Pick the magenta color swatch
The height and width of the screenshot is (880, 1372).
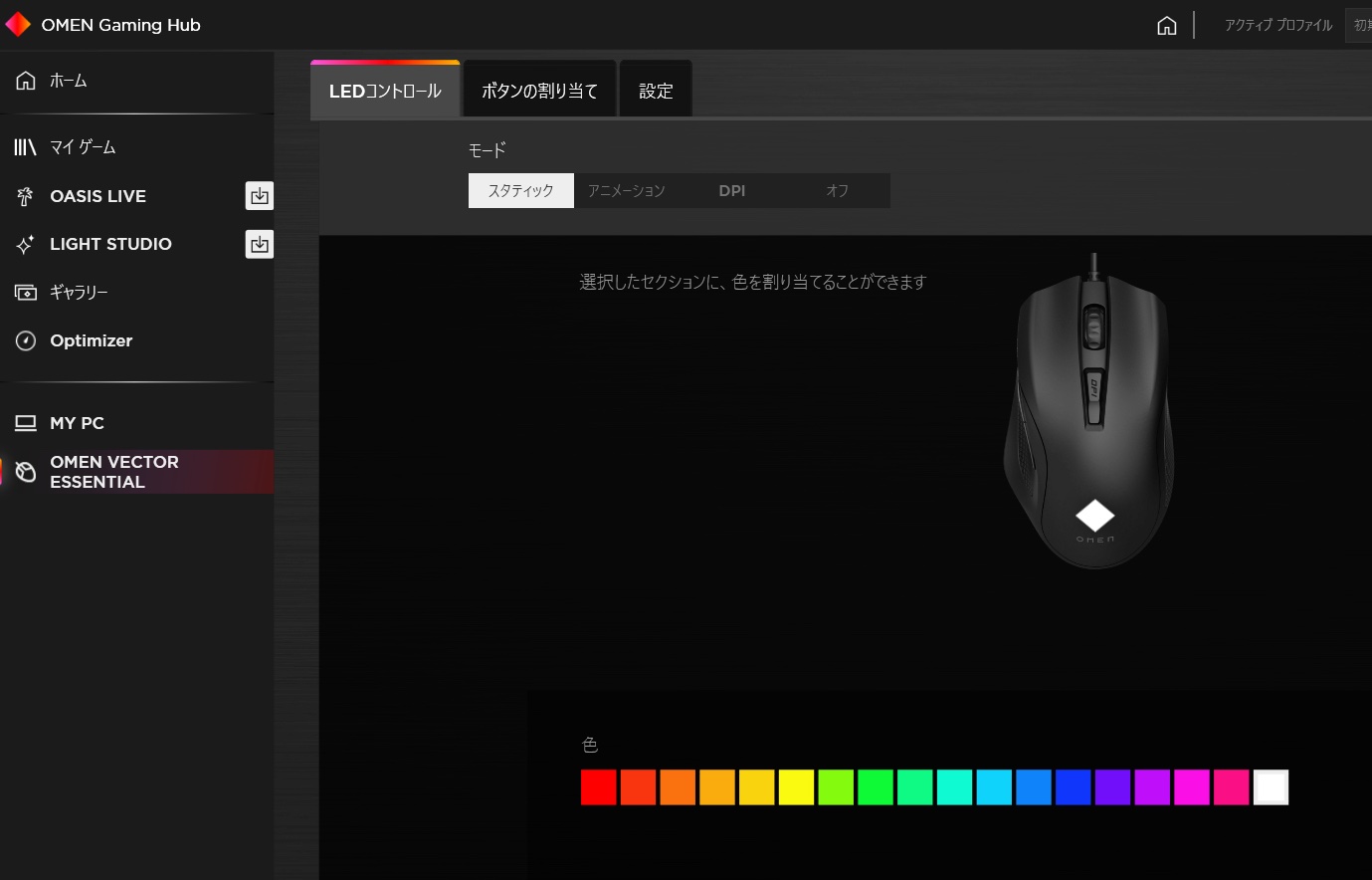(x=1192, y=787)
